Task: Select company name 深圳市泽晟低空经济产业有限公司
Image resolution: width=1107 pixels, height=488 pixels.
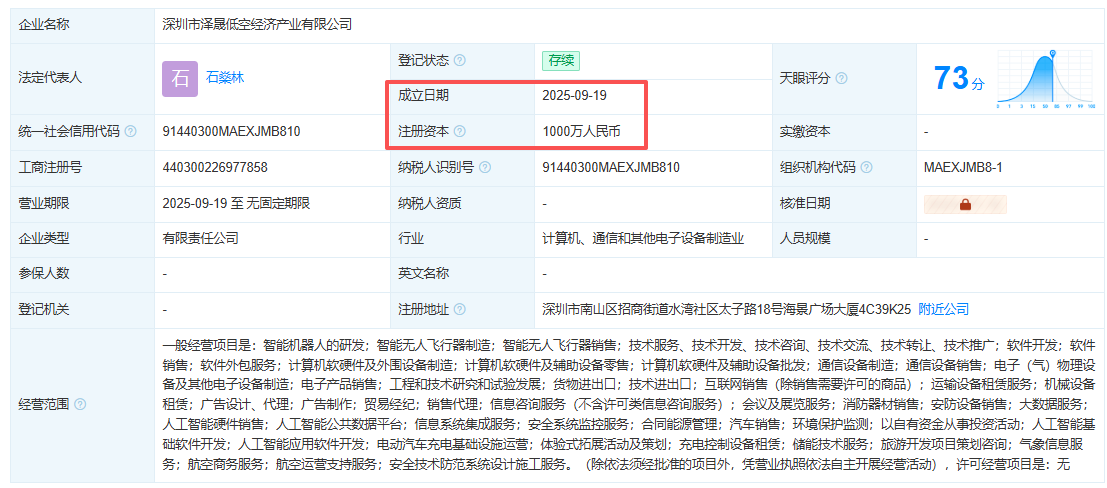Action: 257,25
